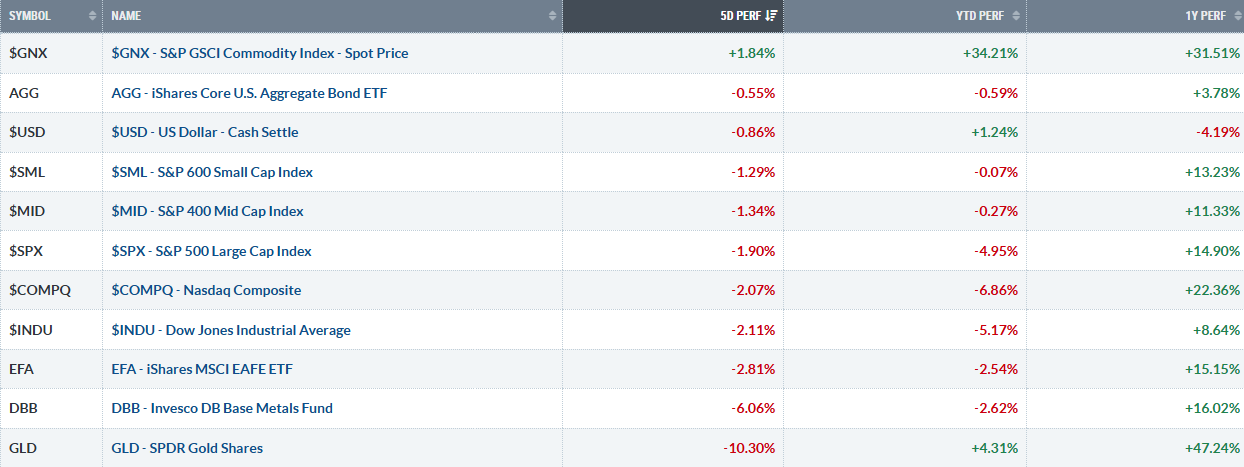Viewport: 1244px width, 467px height.
Task: Click the +47.24% 1Y performance value
Action: 1211,448
